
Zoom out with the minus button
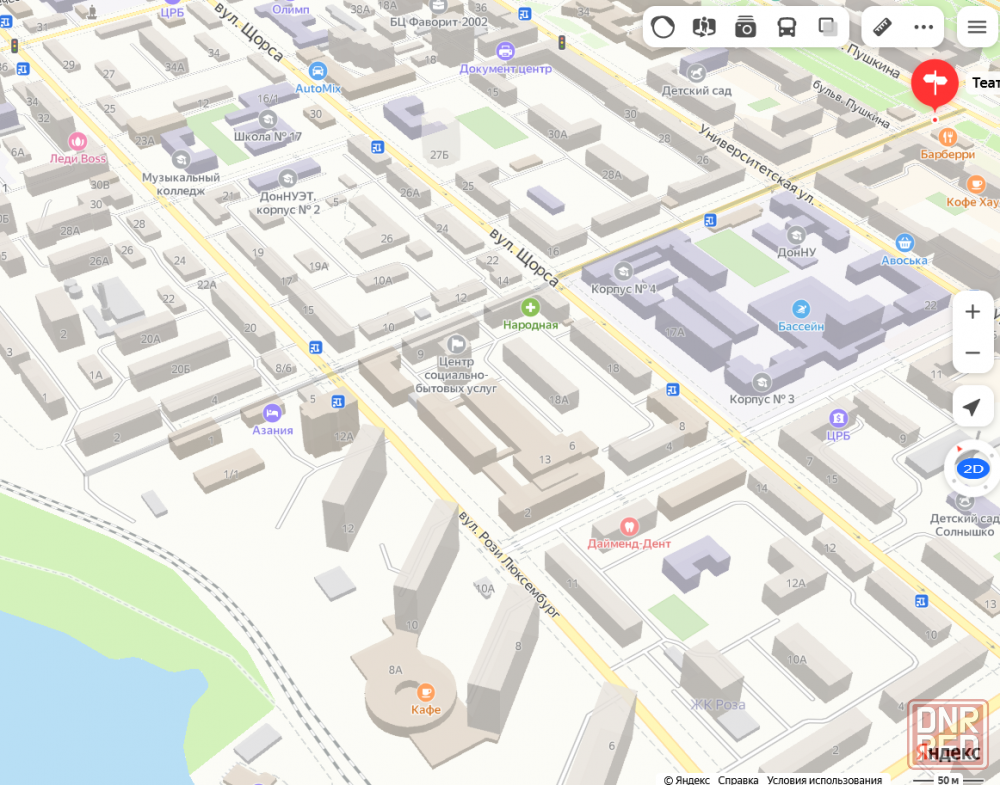(972, 353)
